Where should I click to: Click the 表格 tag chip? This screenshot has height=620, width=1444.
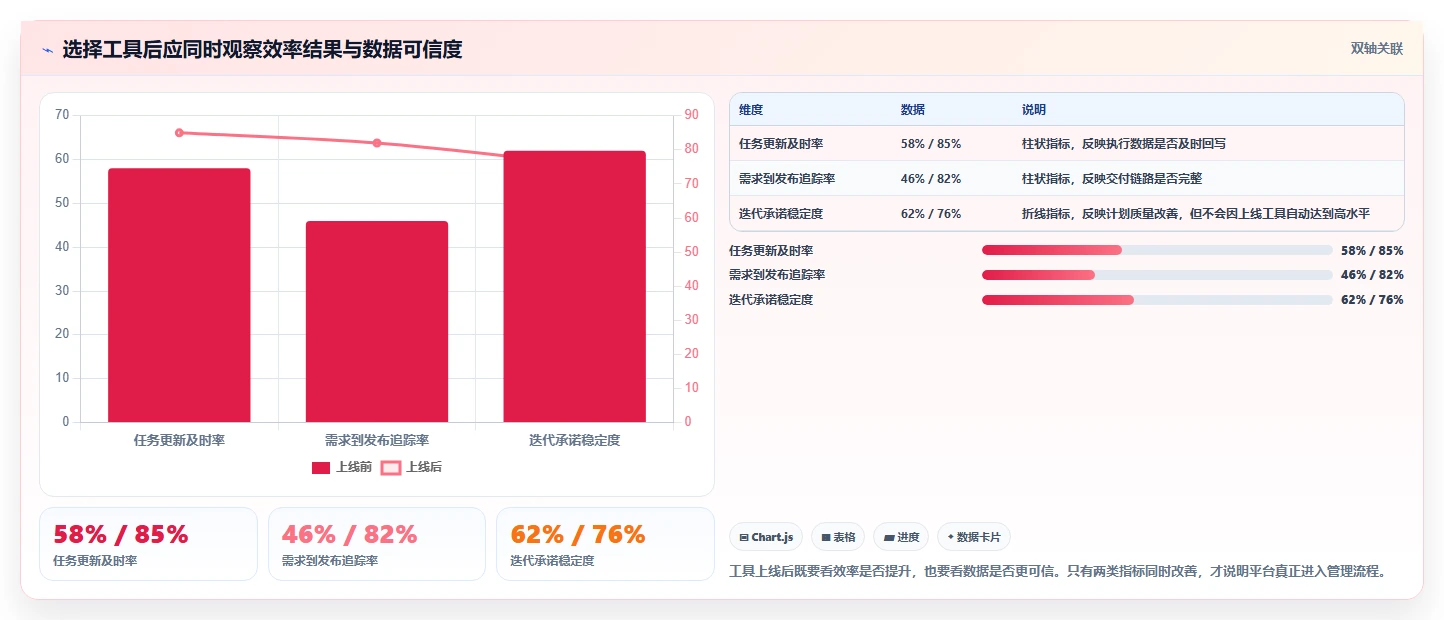[x=838, y=537]
